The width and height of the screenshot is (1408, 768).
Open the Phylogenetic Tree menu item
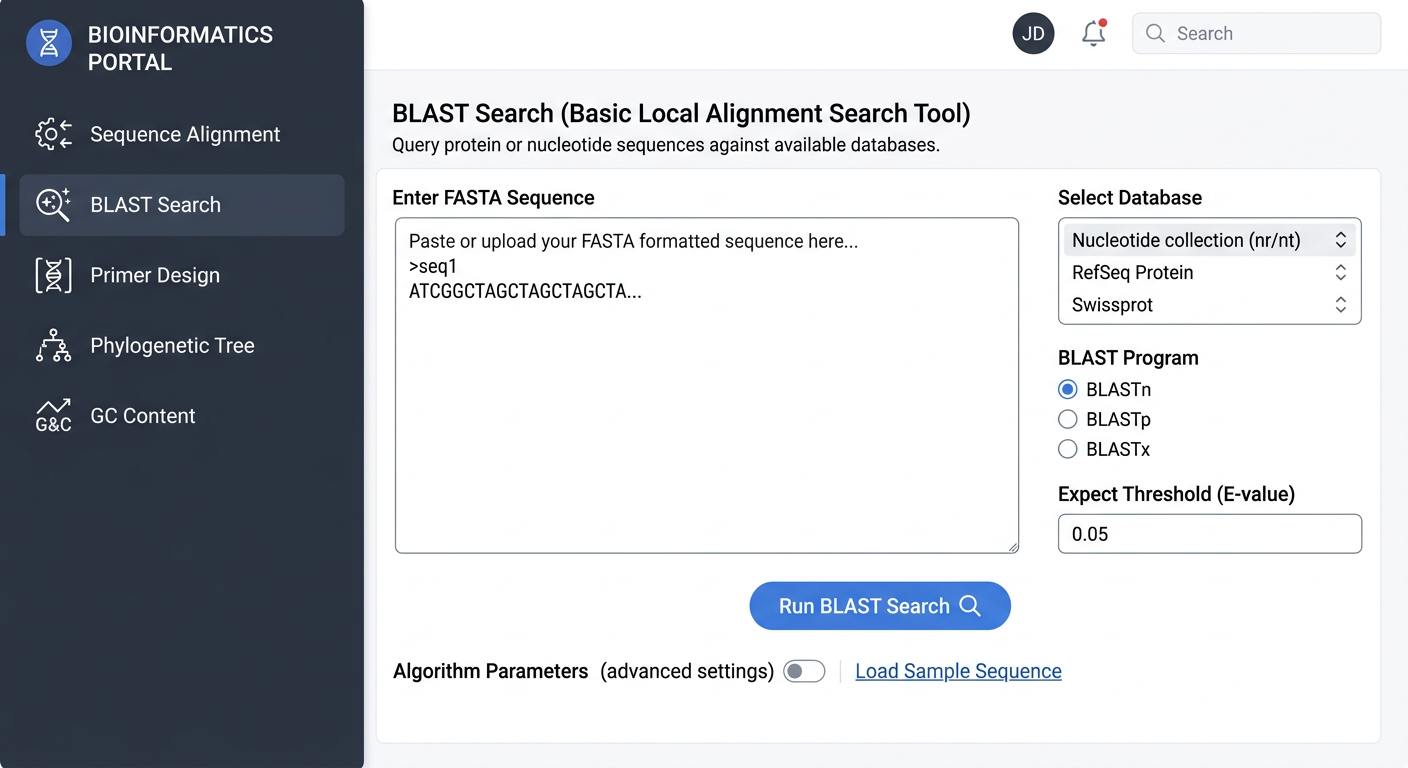coord(172,346)
